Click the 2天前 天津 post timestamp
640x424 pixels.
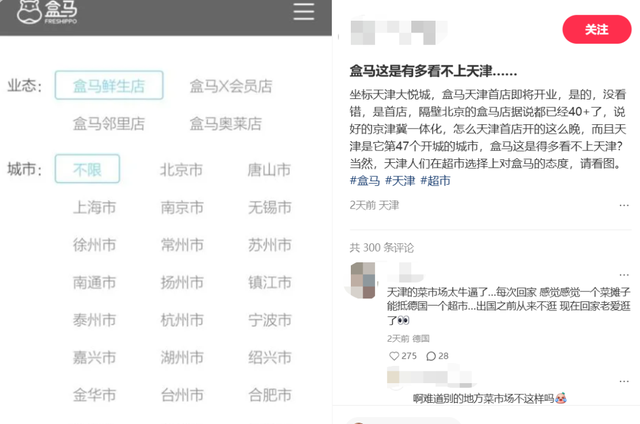click(x=374, y=205)
